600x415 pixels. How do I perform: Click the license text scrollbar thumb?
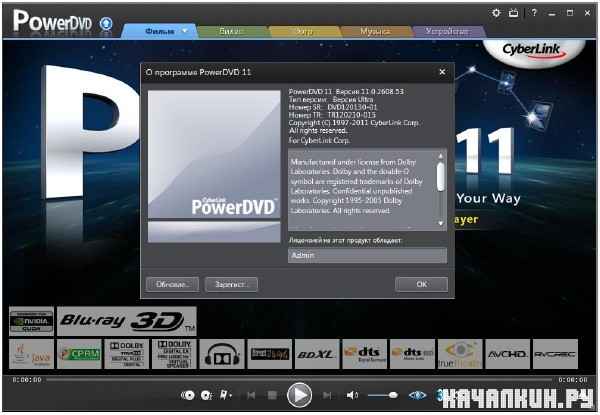tap(440, 176)
